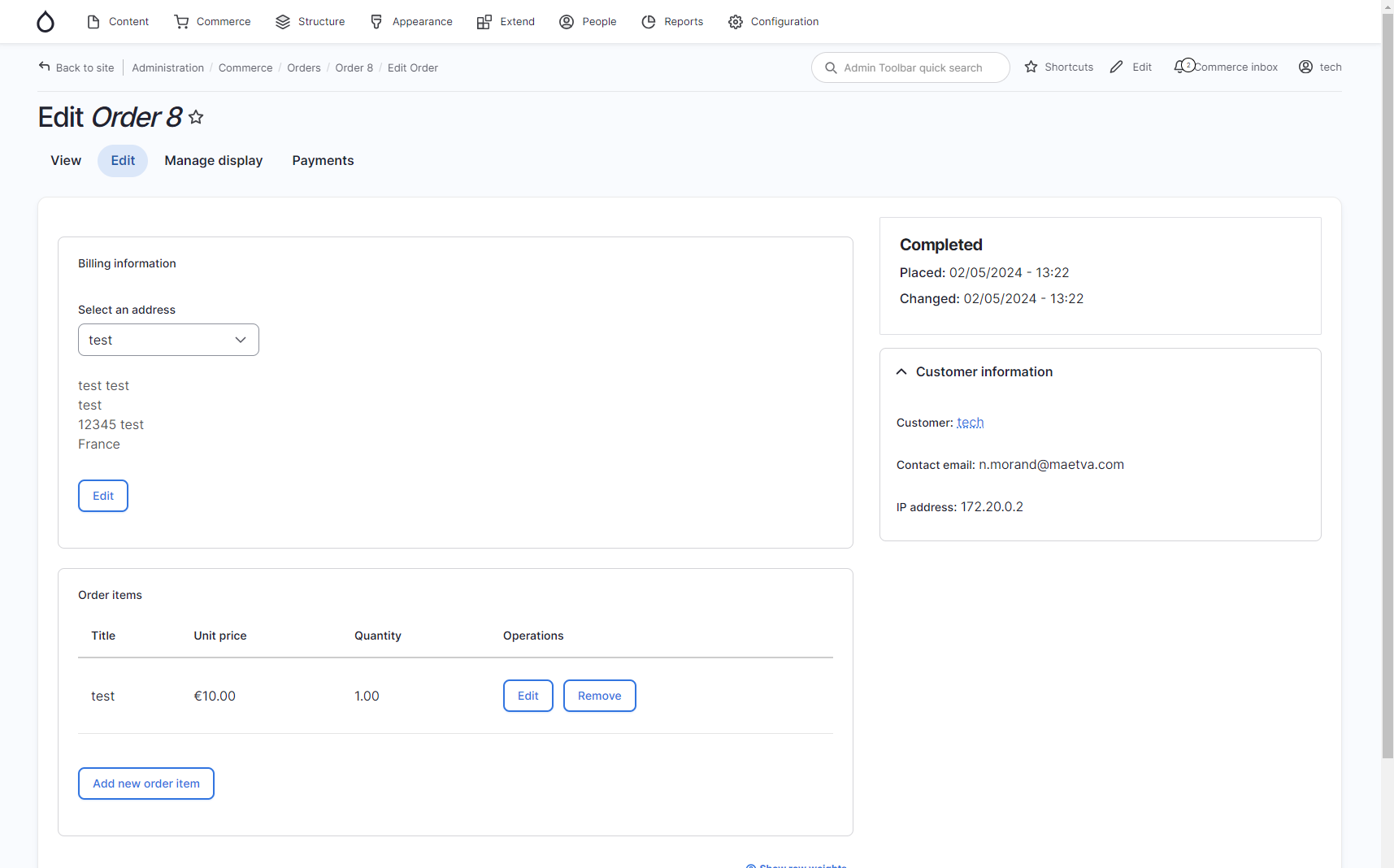Open Extend via the modules icon
Screen dimensions: 1394x868
coord(485,21)
